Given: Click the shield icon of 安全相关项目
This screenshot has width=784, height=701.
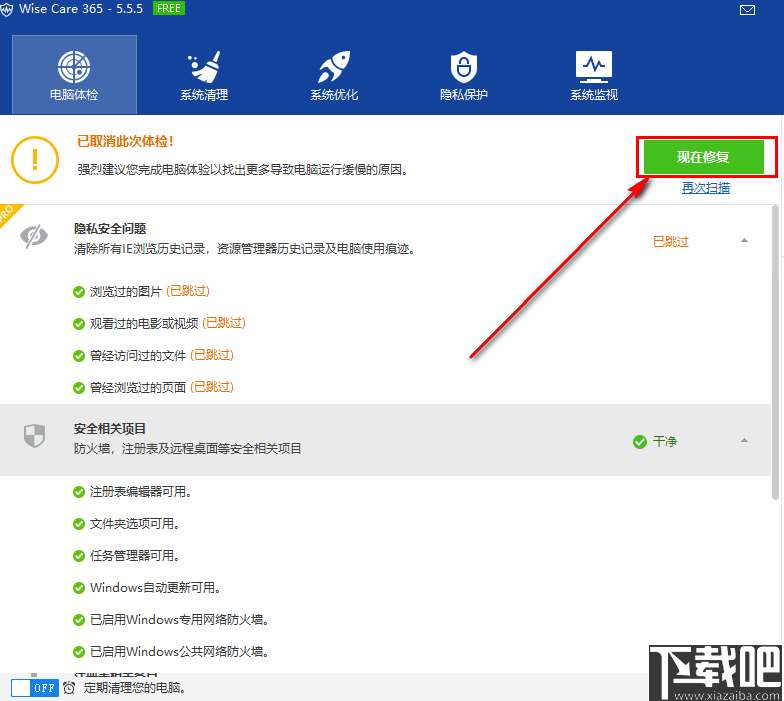Looking at the screenshot, I should click(34, 436).
